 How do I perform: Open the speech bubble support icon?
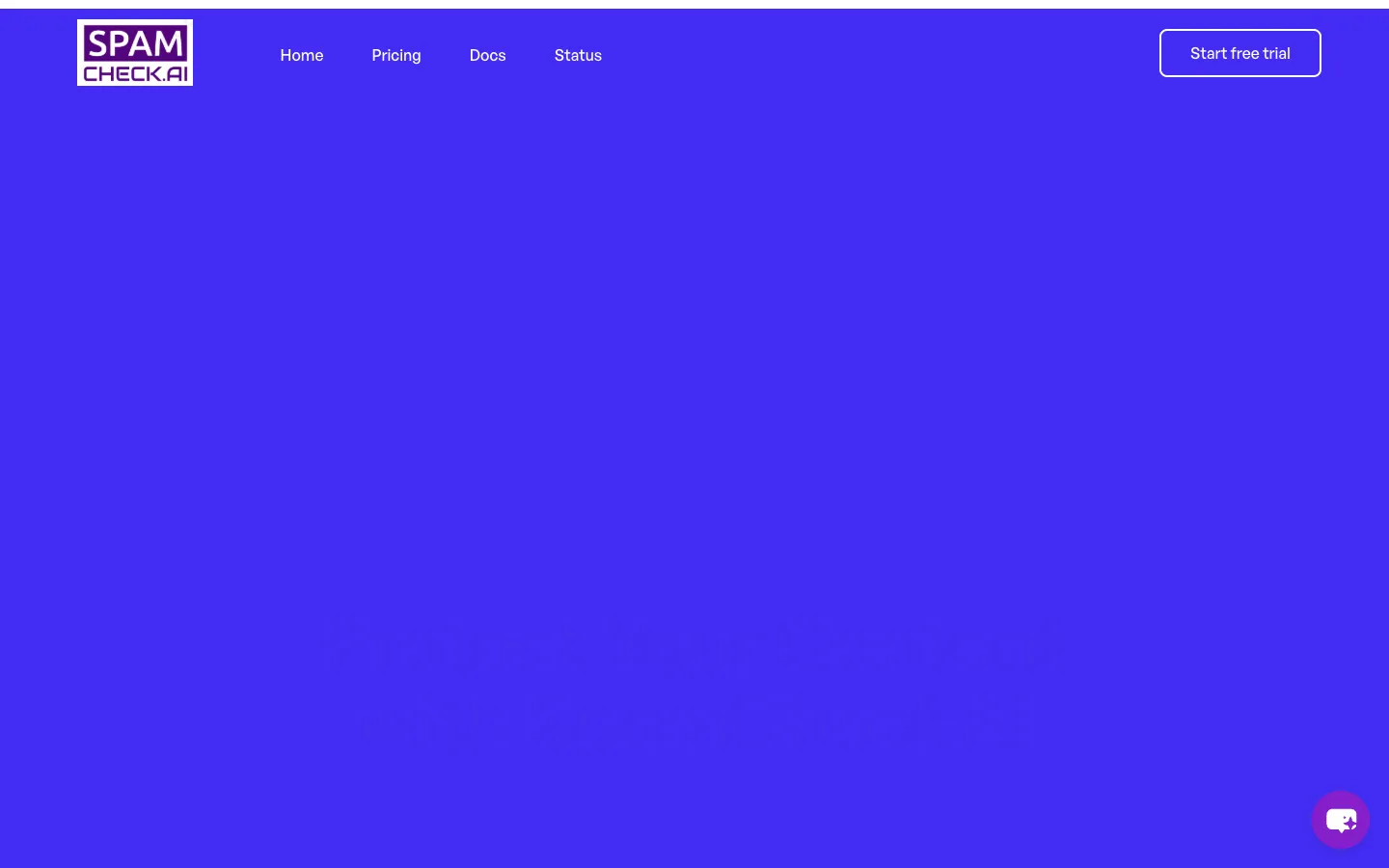coord(1341,820)
